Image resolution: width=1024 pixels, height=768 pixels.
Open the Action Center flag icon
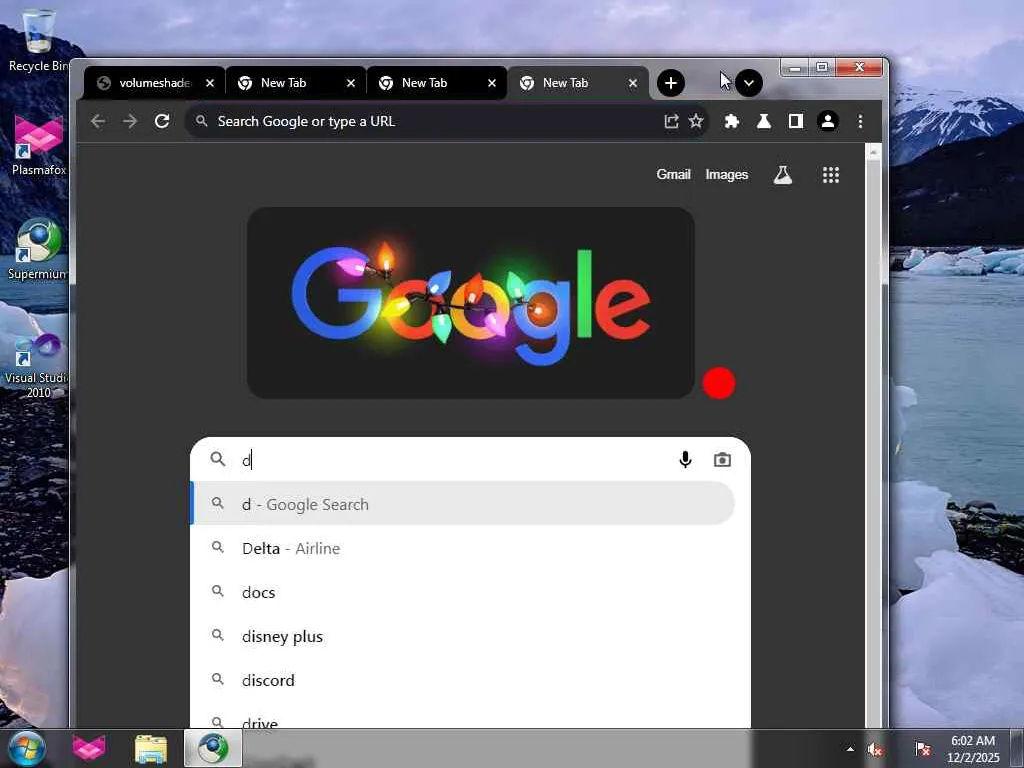tap(922, 749)
